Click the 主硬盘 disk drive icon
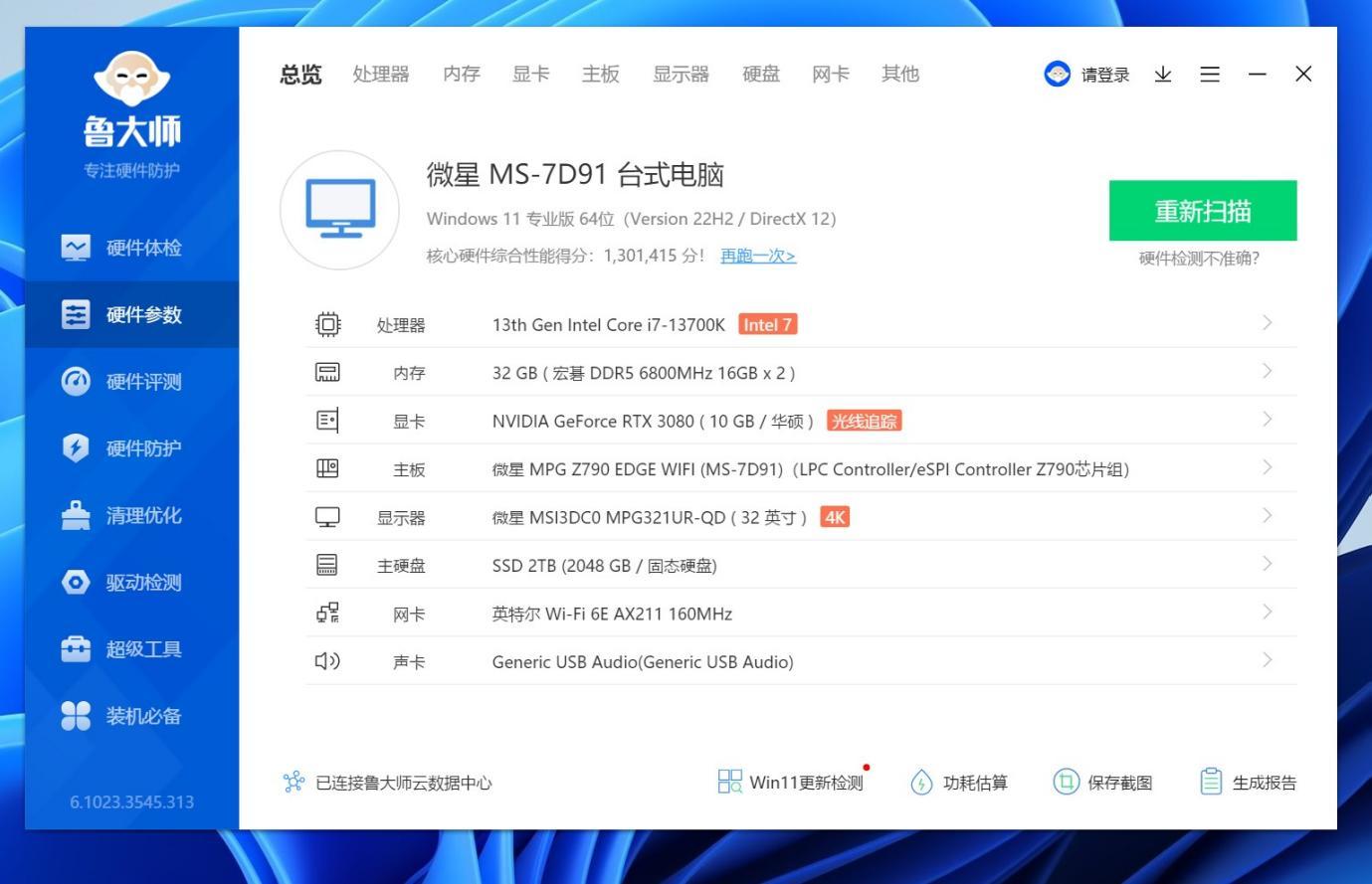The width and height of the screenshot is (1372, 884). click(327, 565)
